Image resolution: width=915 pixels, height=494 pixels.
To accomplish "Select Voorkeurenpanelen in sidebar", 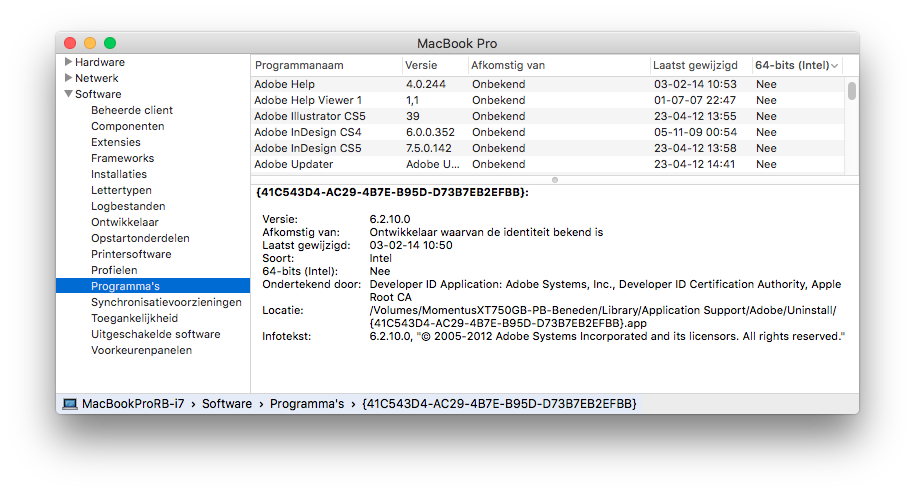I will [x=142, y=351].
